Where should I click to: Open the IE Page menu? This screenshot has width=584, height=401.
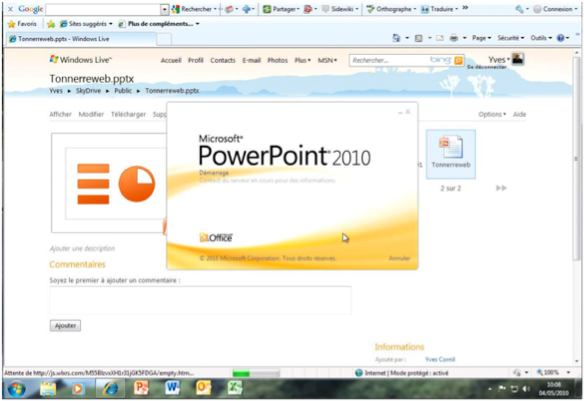click(x=482, y=38)
